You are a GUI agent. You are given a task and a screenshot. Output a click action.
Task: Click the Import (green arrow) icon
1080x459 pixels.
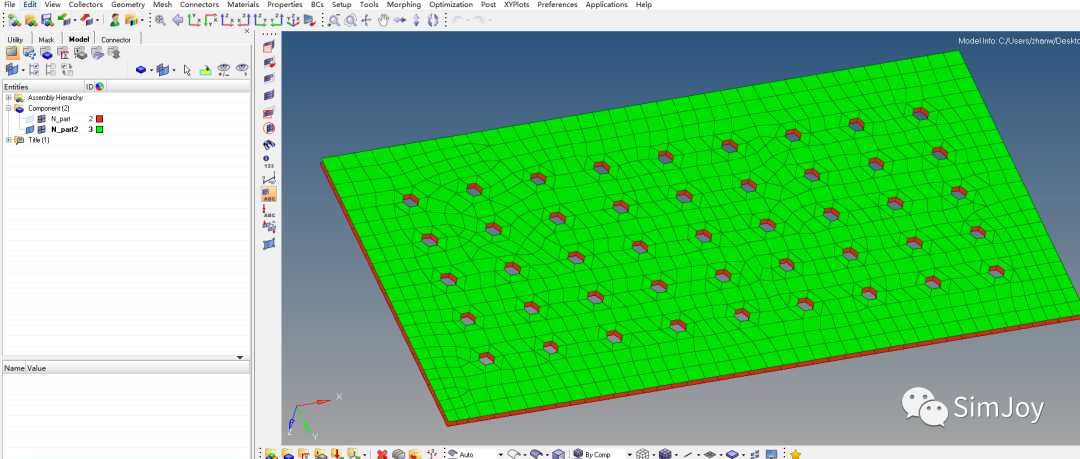[63, 20]
